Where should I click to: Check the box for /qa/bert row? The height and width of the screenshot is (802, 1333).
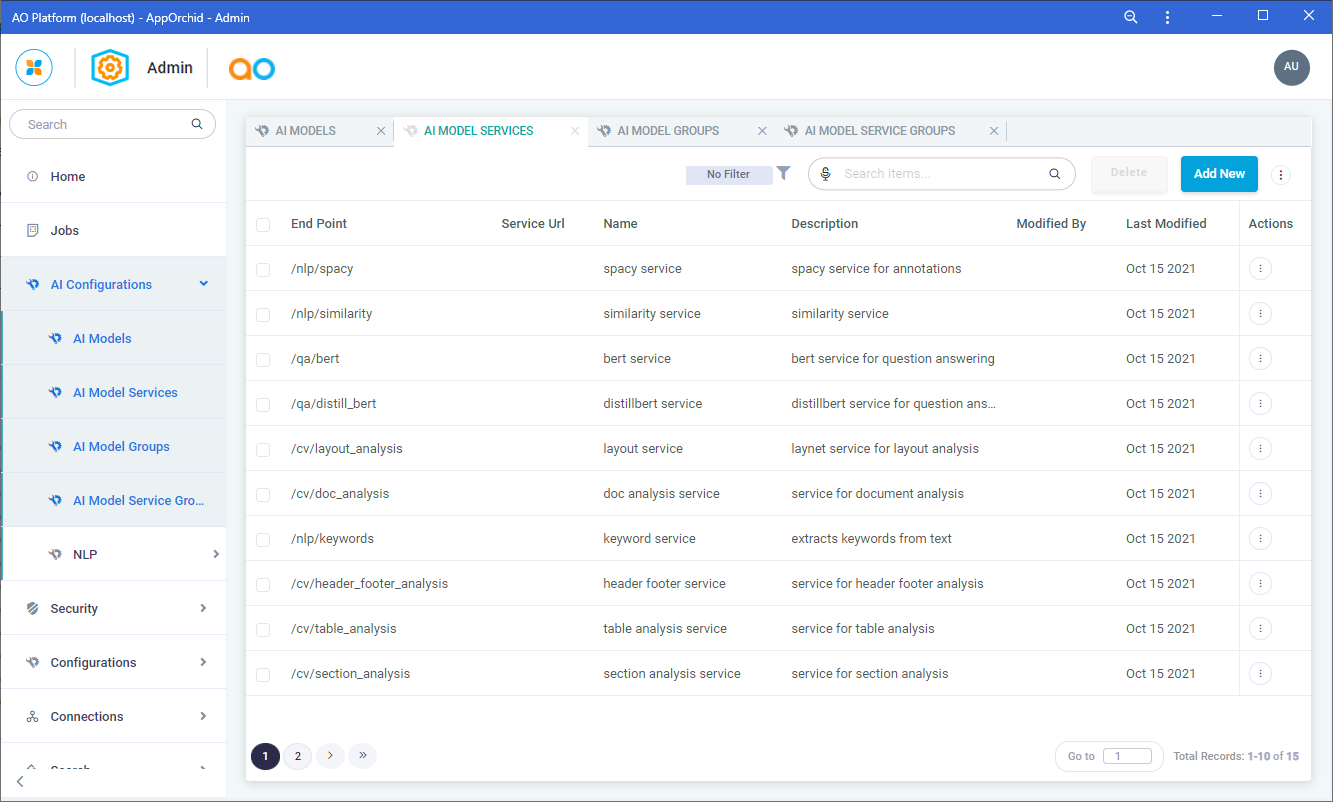pyautogui.click(x=263, y=359)
